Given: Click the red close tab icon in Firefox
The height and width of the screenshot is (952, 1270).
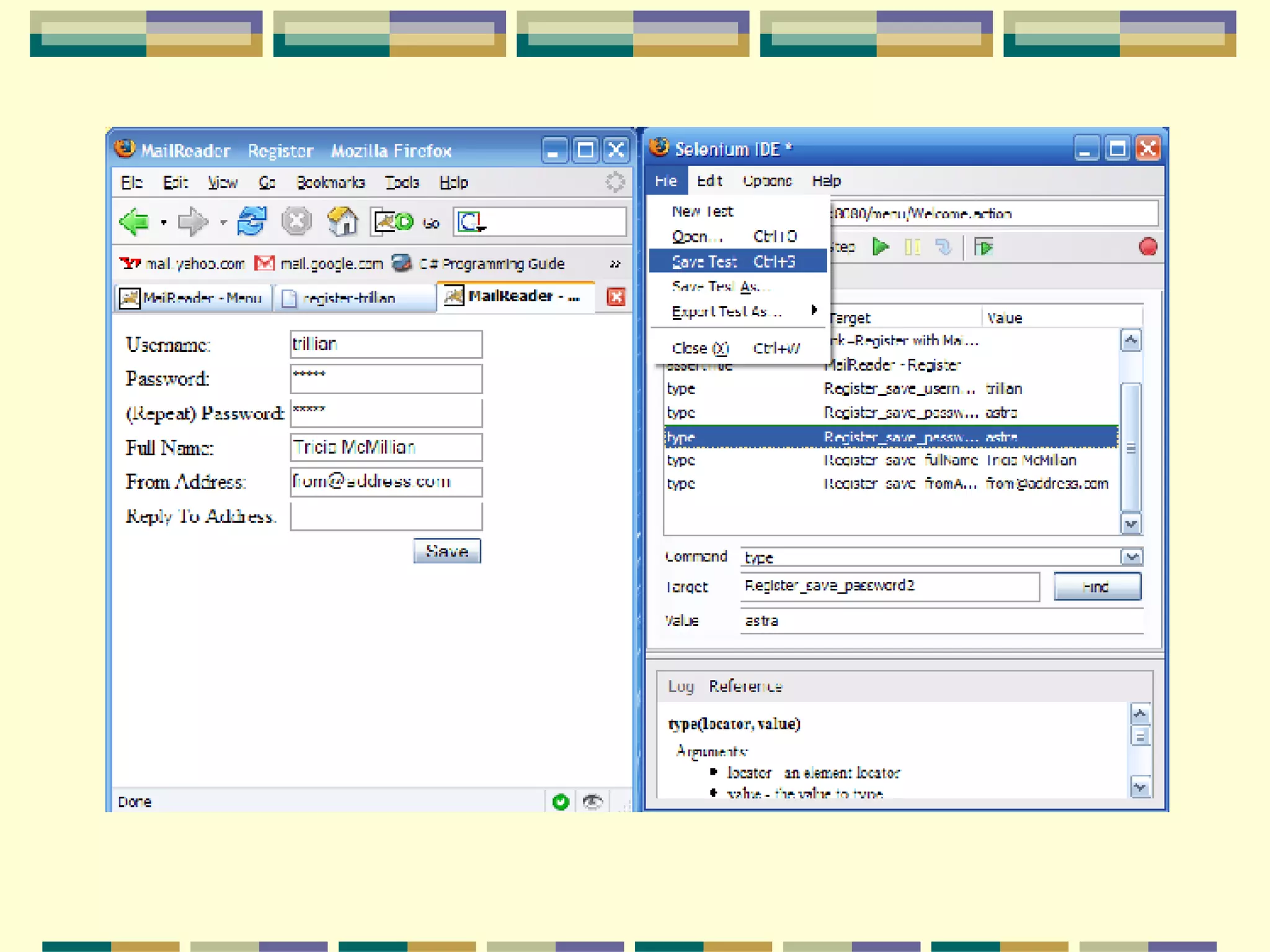Looking at the screenshot, I should pos(615,297).
